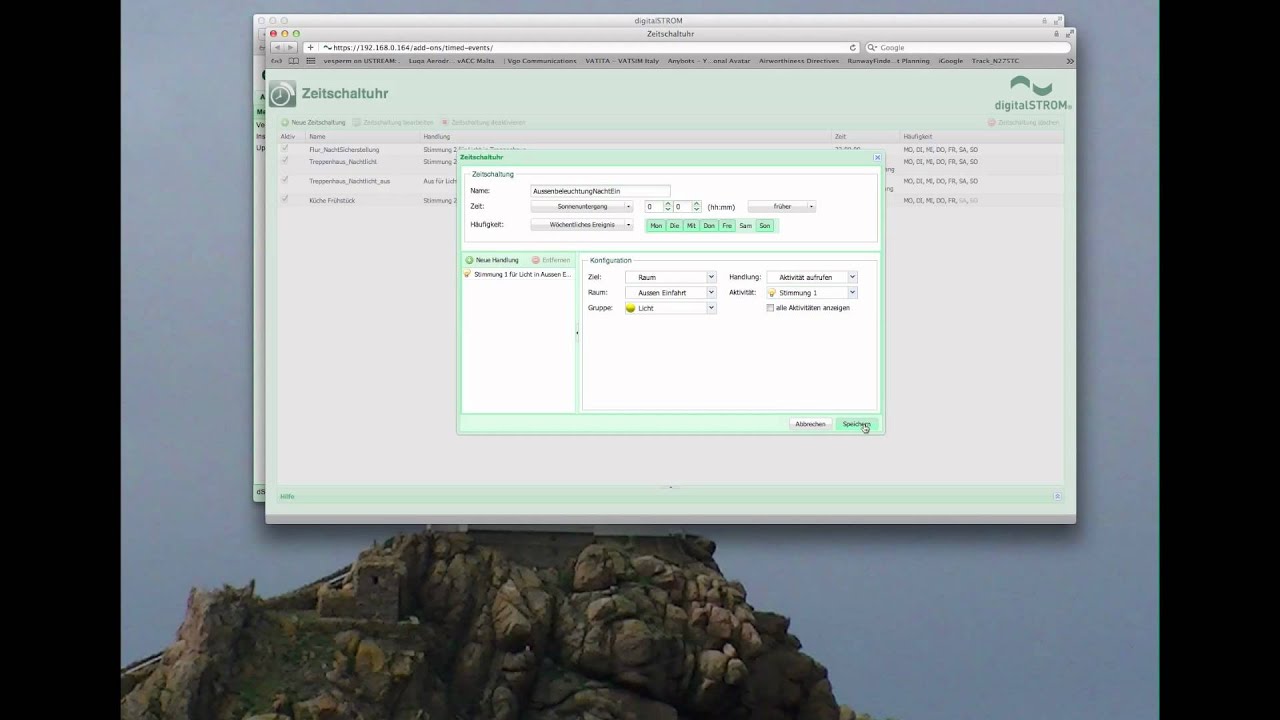1280x720 pixels.
Task: Click the plus add-bookmark button in Safari
Action: pos(311,47)
